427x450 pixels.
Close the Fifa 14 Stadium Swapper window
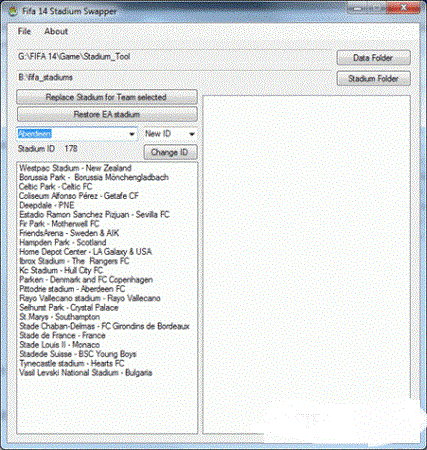404,8
